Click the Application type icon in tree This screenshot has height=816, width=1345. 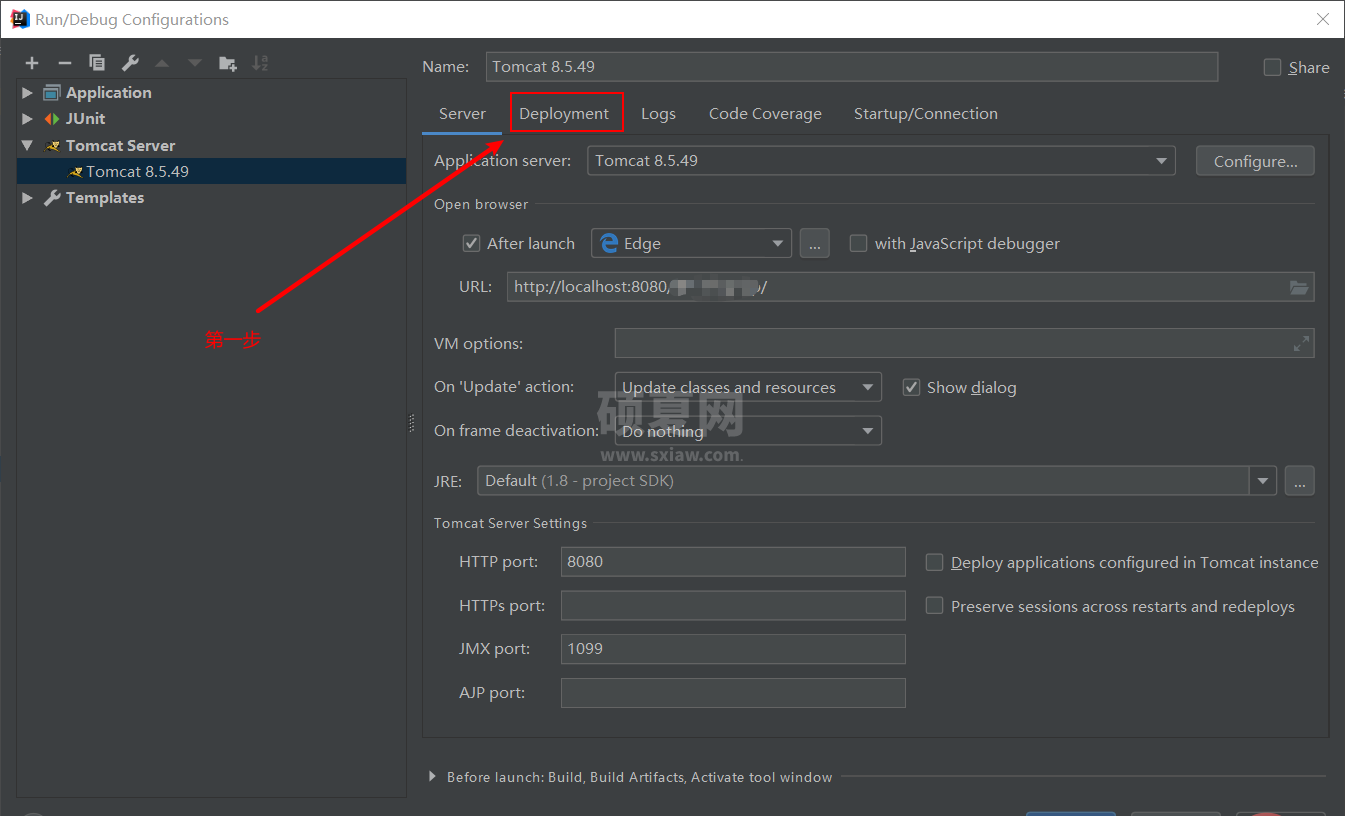pyautogui.click(x=52, y=92)
